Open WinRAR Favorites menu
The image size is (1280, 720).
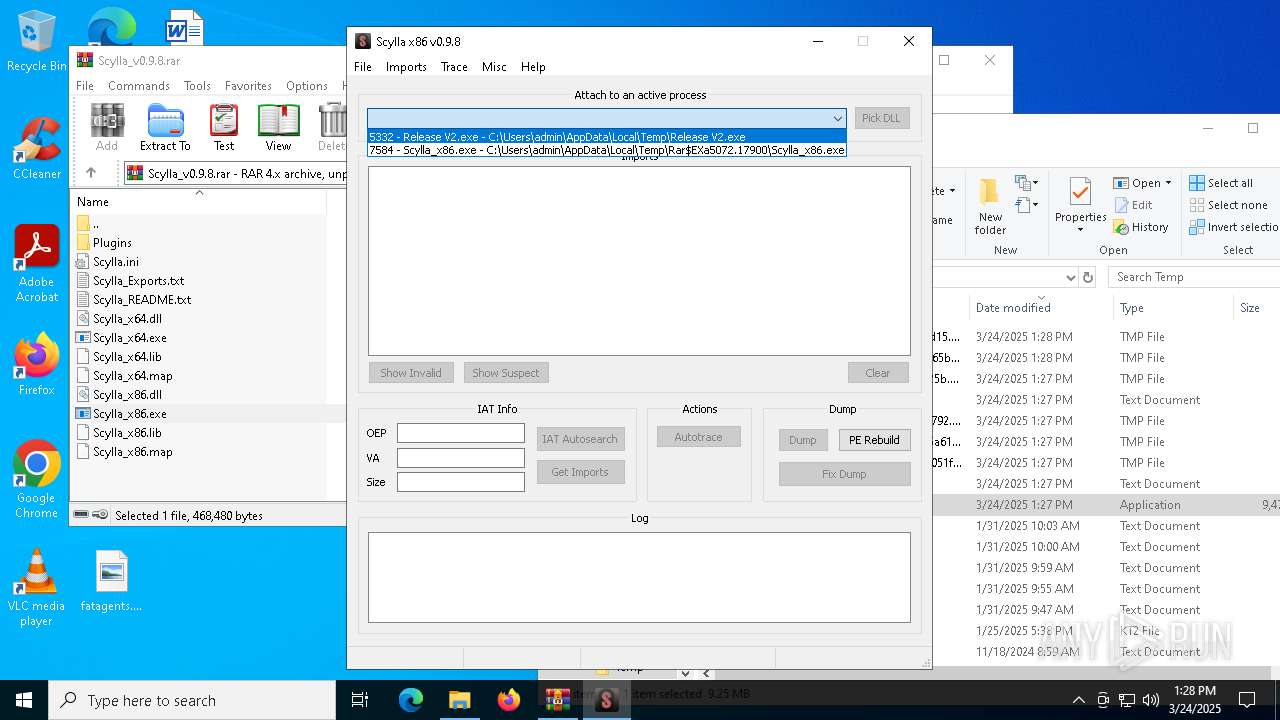coord(248,86)
